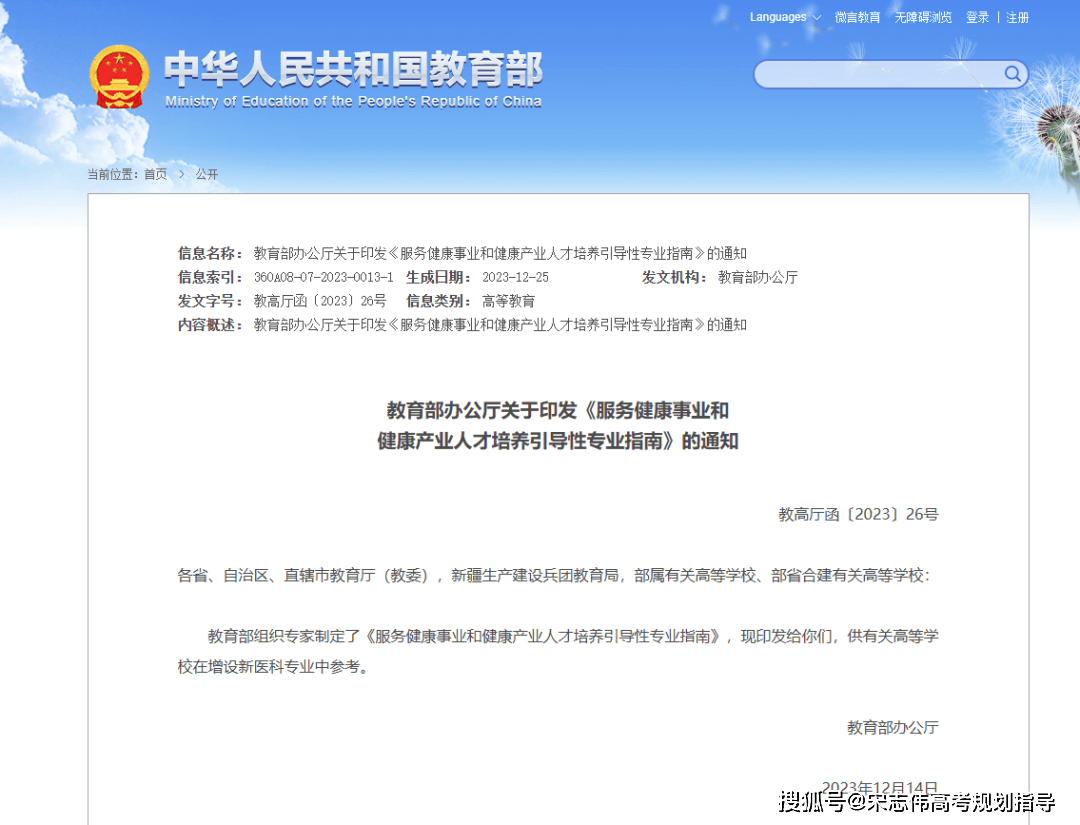Click the right-aligned 教高厅函〔2023〕26号 line
The height and width of the screenshot is (825, 1080).
click(x=858, y=514)
